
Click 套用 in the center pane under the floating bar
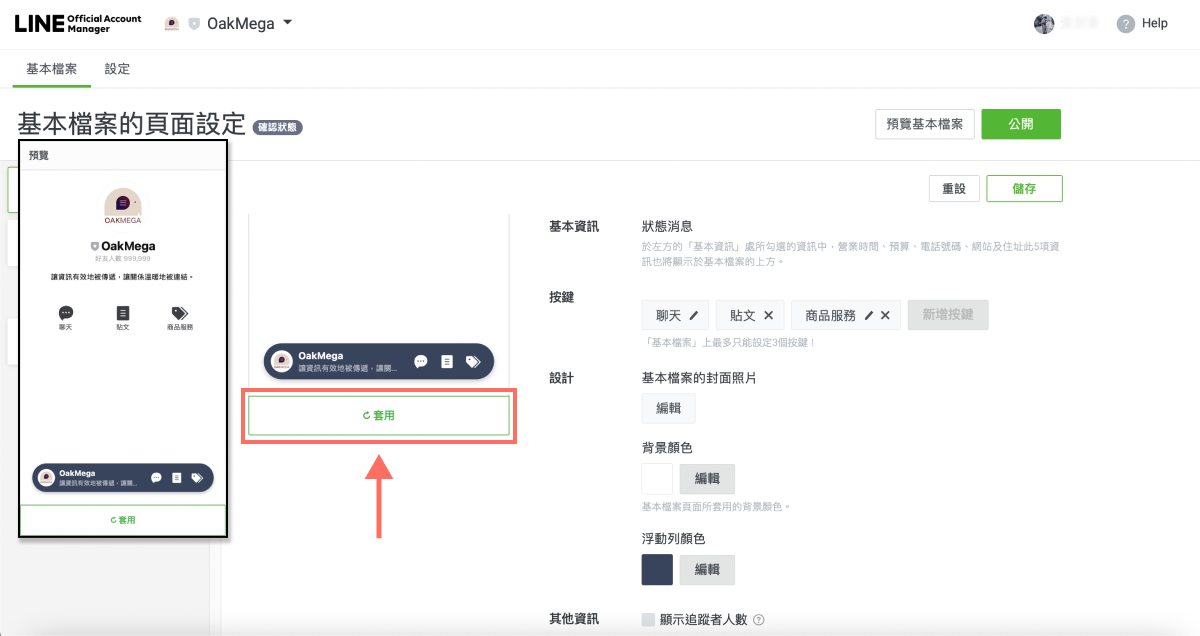(x=379, y=415)
